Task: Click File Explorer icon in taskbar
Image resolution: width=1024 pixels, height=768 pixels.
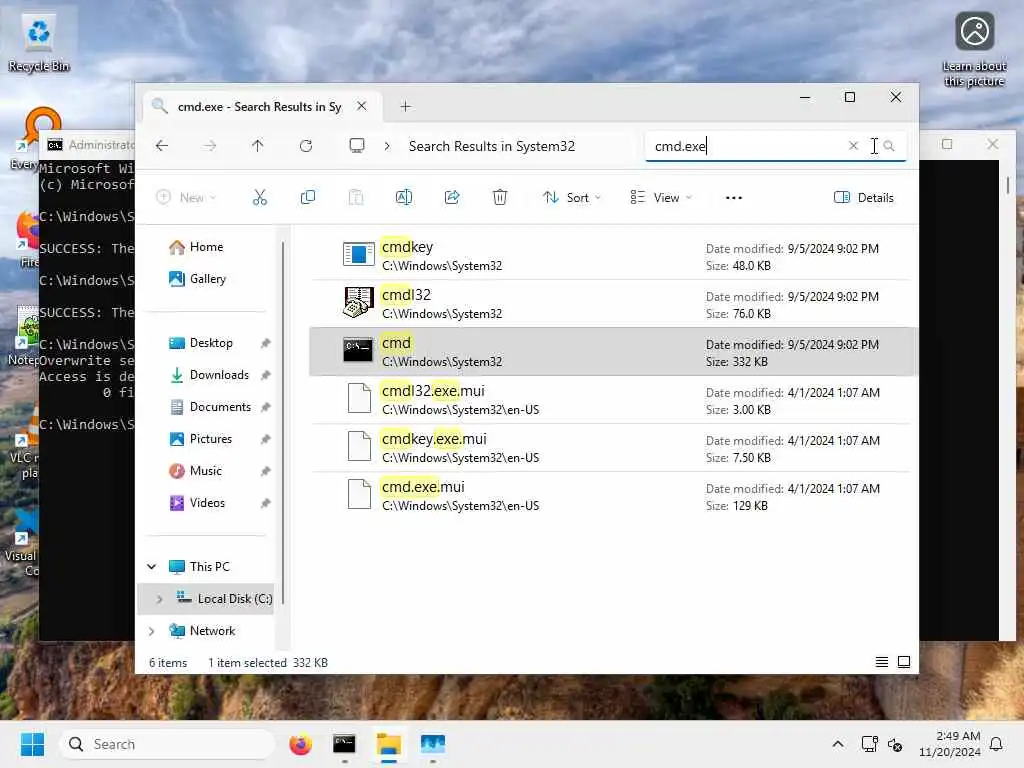Action: [389, 744]
